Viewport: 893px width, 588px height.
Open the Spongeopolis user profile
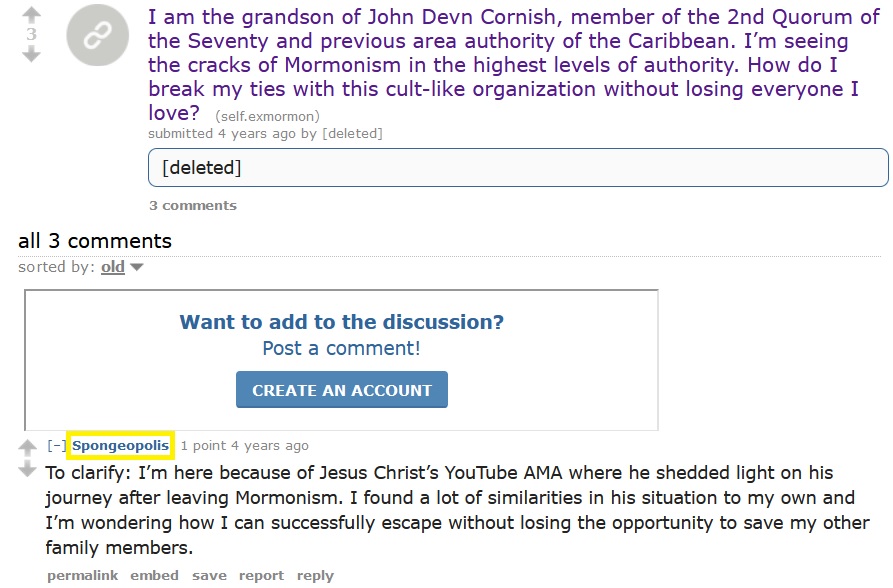(x=120, y=446)
